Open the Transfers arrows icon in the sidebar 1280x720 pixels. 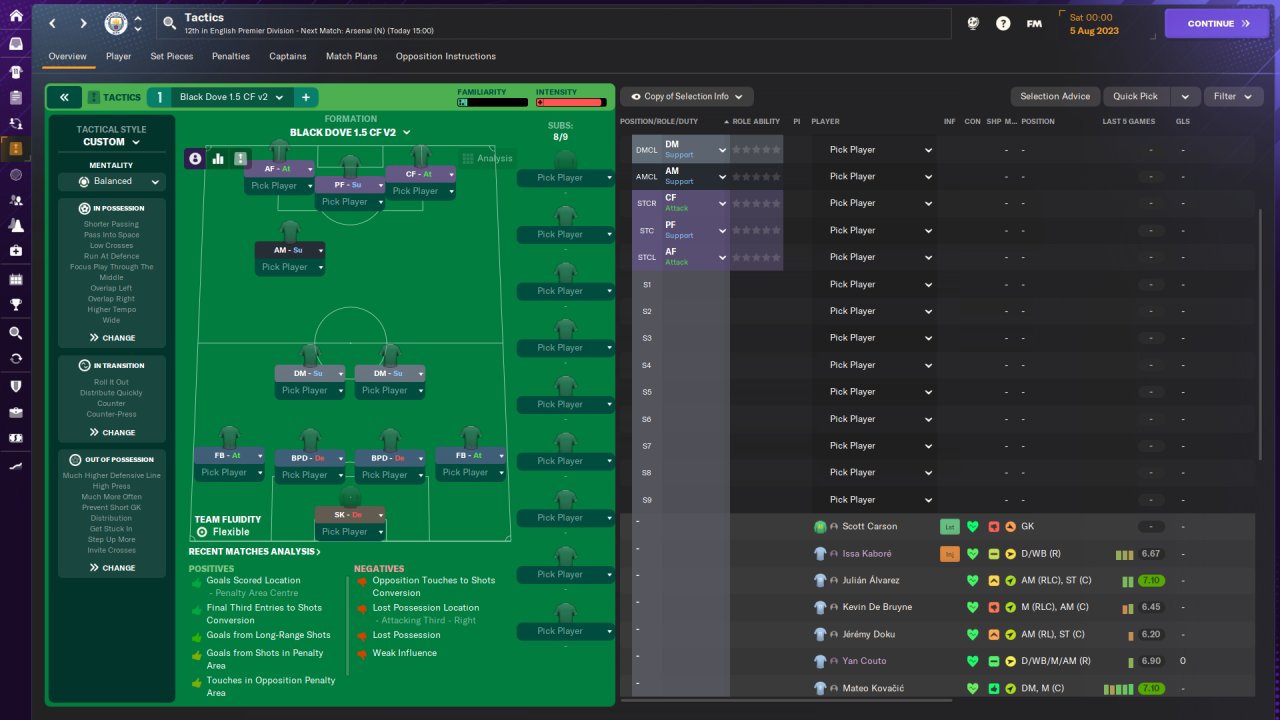16,358
